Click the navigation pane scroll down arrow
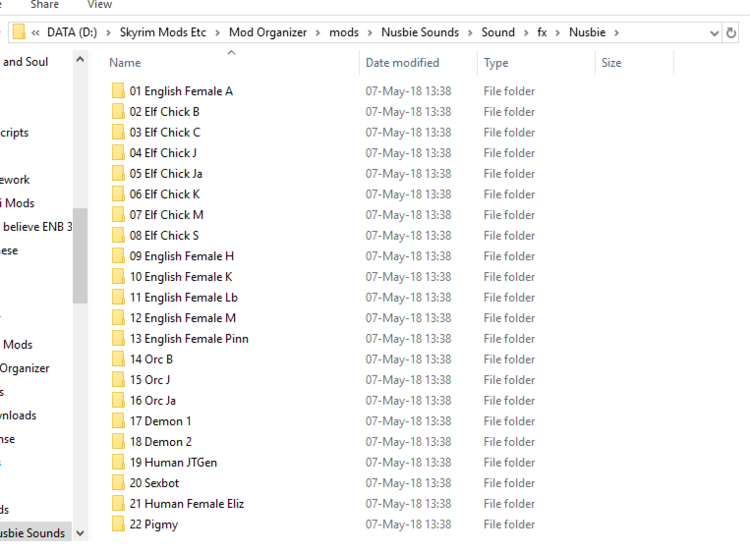The height and width of the screenshot is (552, 750). pos(80,533)
